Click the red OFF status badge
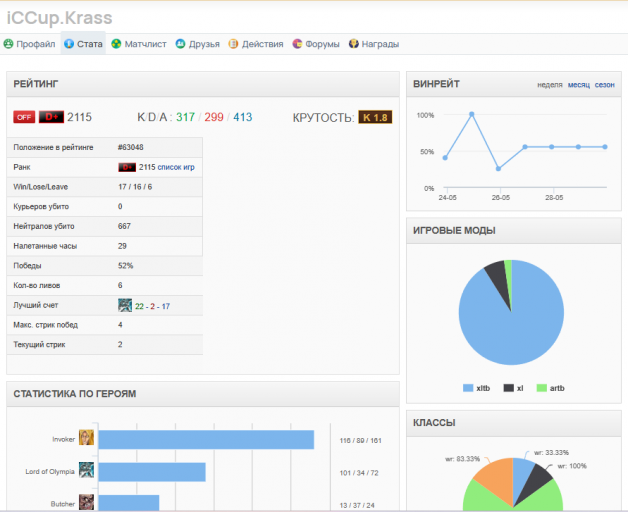The height and width of the screenshot is (512, 628). [x=24, y=117]
